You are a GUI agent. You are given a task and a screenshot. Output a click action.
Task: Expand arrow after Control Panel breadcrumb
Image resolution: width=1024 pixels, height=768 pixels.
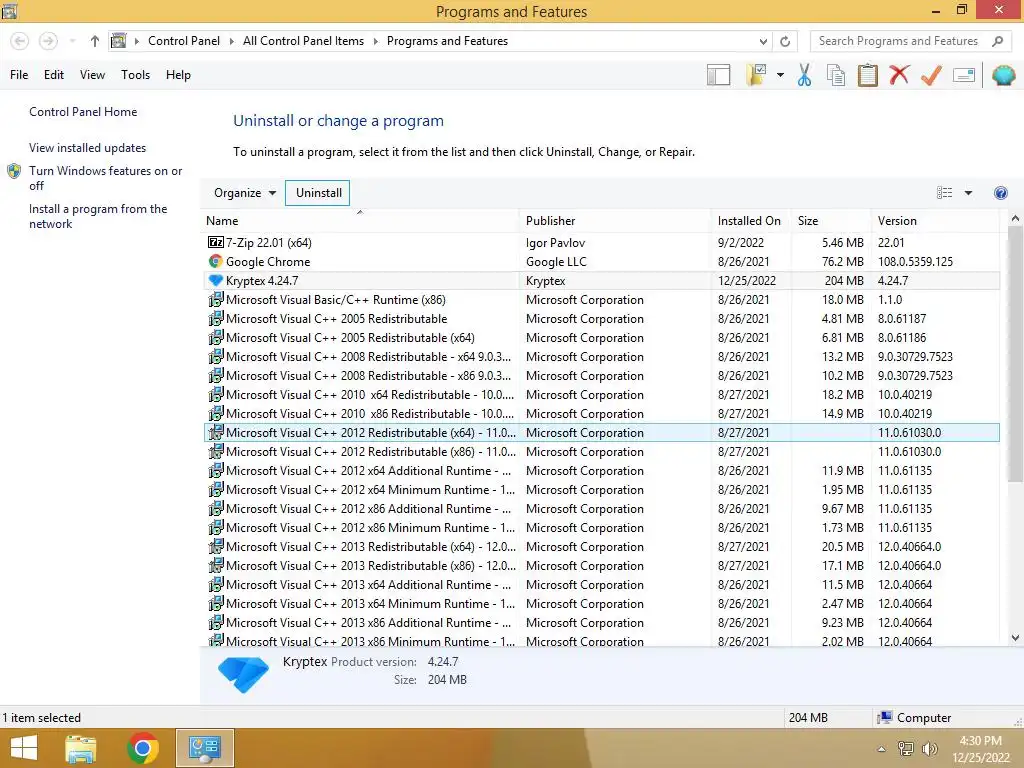232,41
